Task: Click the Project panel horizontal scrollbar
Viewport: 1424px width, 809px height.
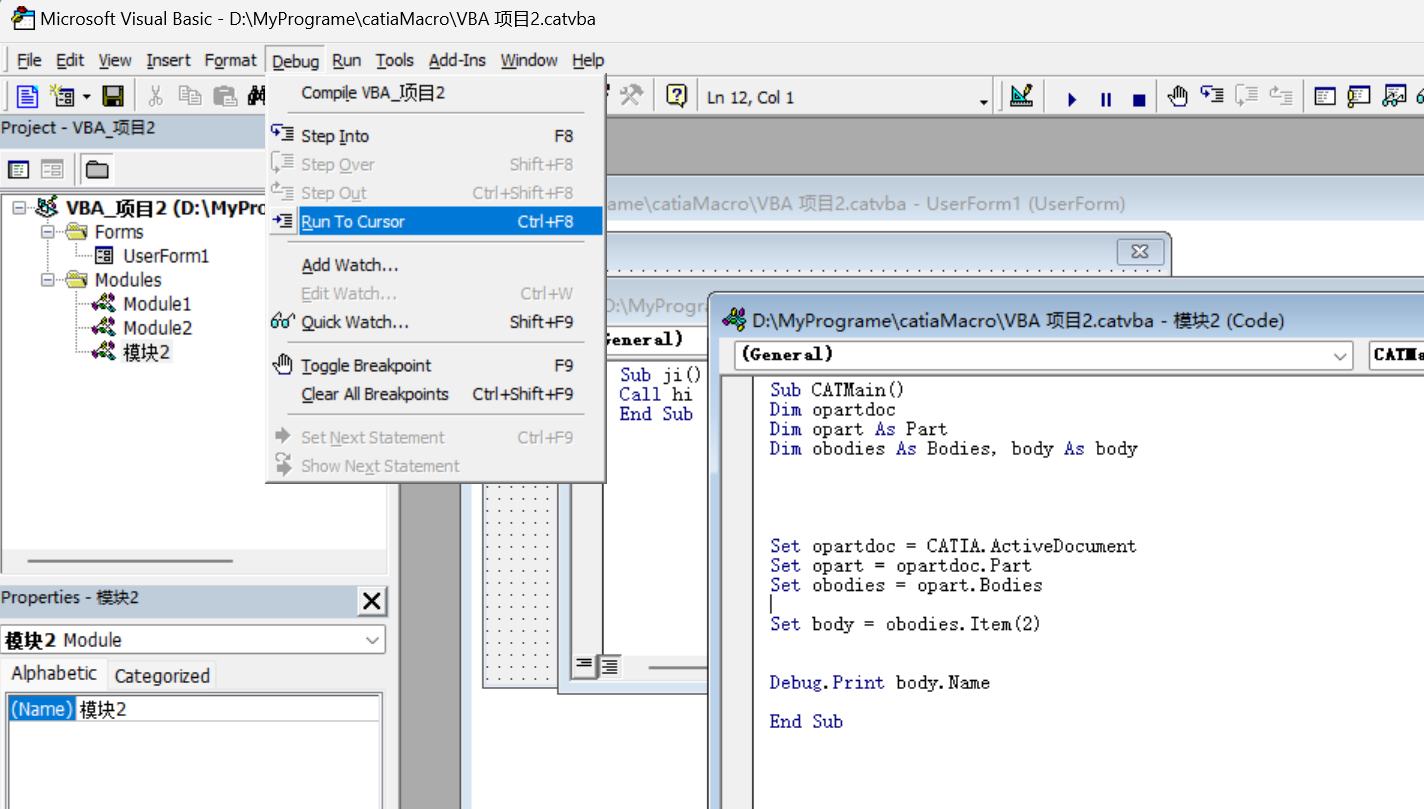Action: tap(130, 561)
